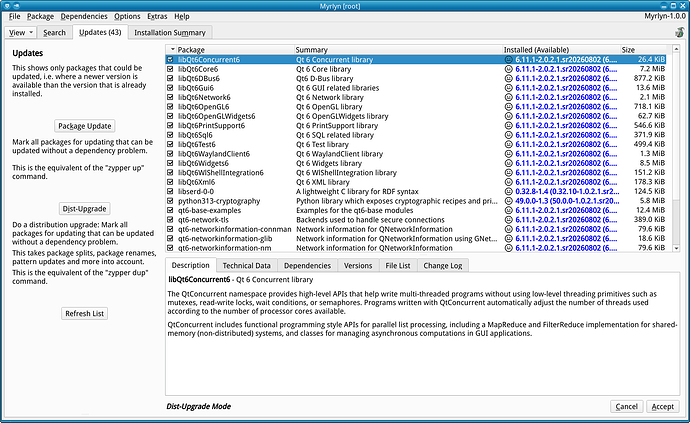Open the View dropdown
Viewport: 690px width, 423px height.
pos(20,33)
